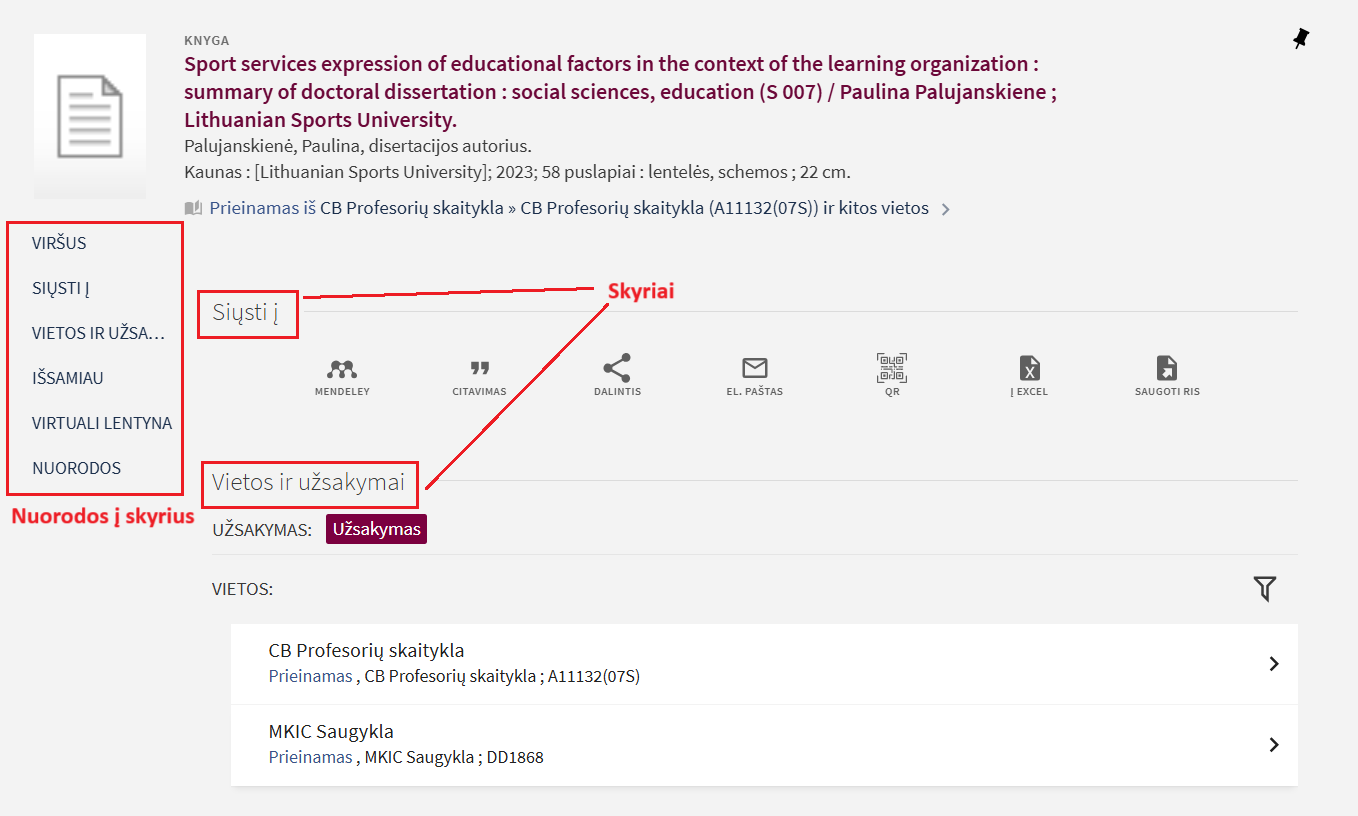Click the Mendeley export icon
This screenshot has width=1358, height=816.
342,369
